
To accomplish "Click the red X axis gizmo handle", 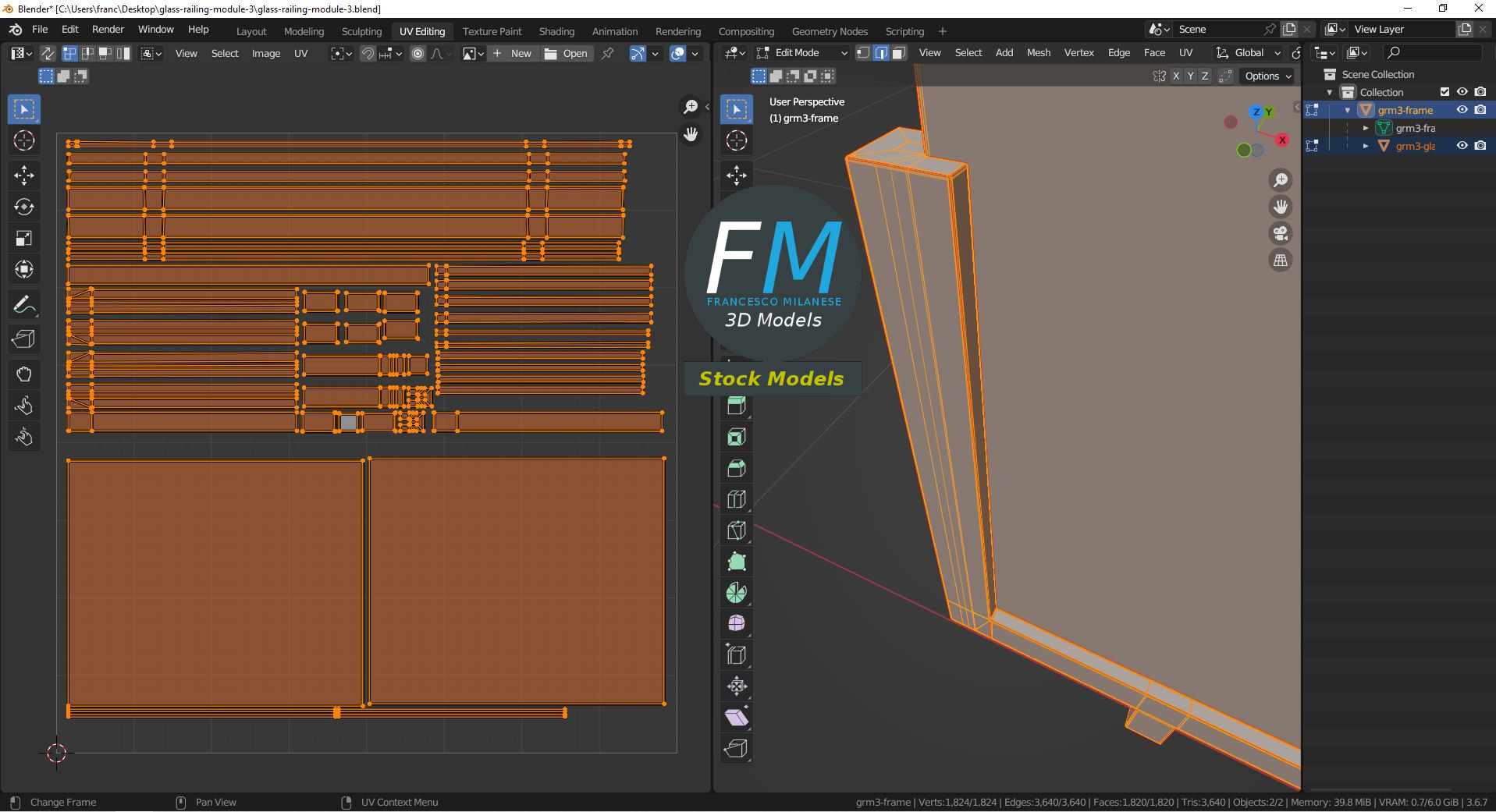I will [1282, 140].
